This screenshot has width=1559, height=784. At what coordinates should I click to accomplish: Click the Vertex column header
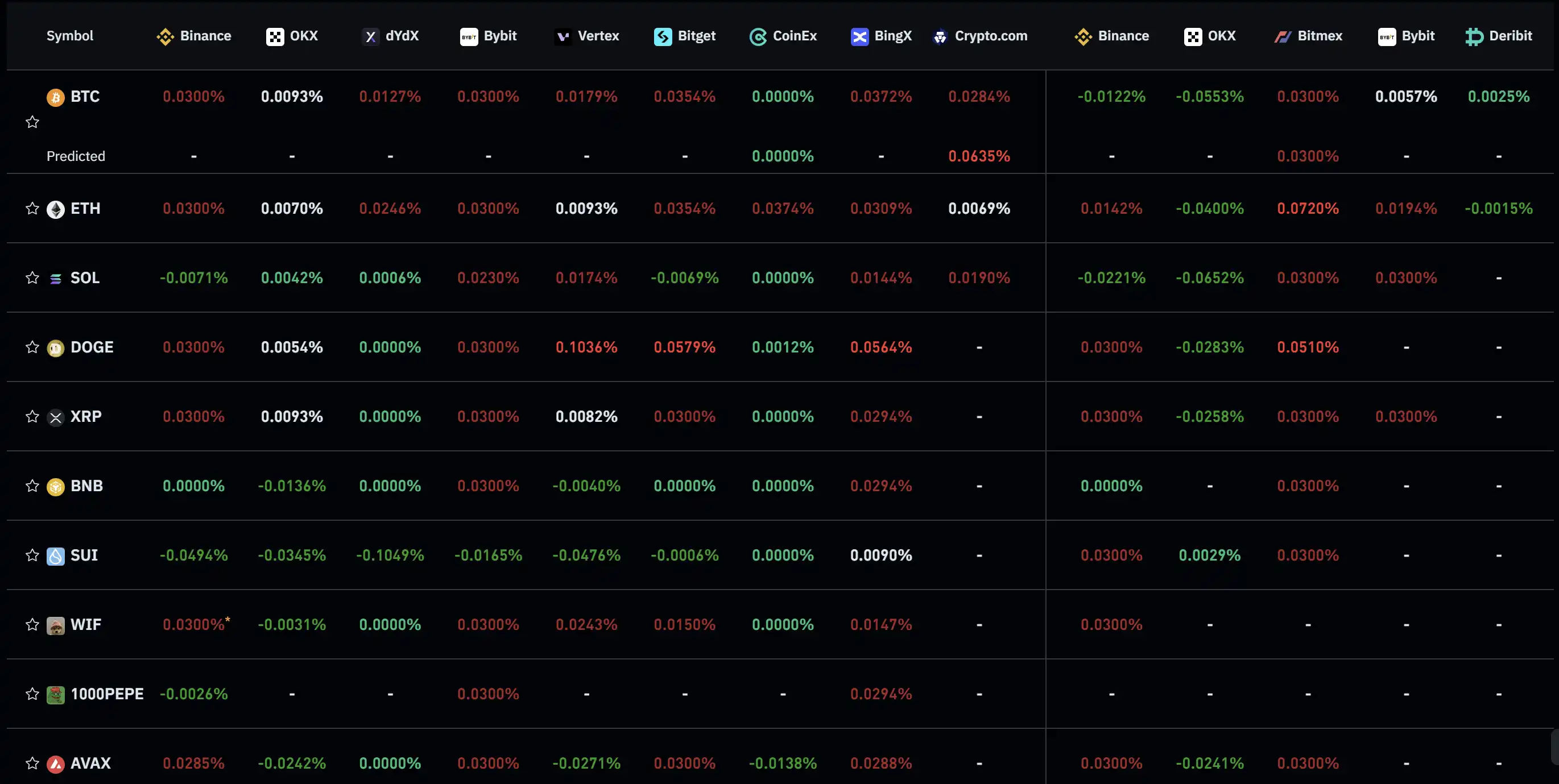pyautogui.click(x=597, y=36)
